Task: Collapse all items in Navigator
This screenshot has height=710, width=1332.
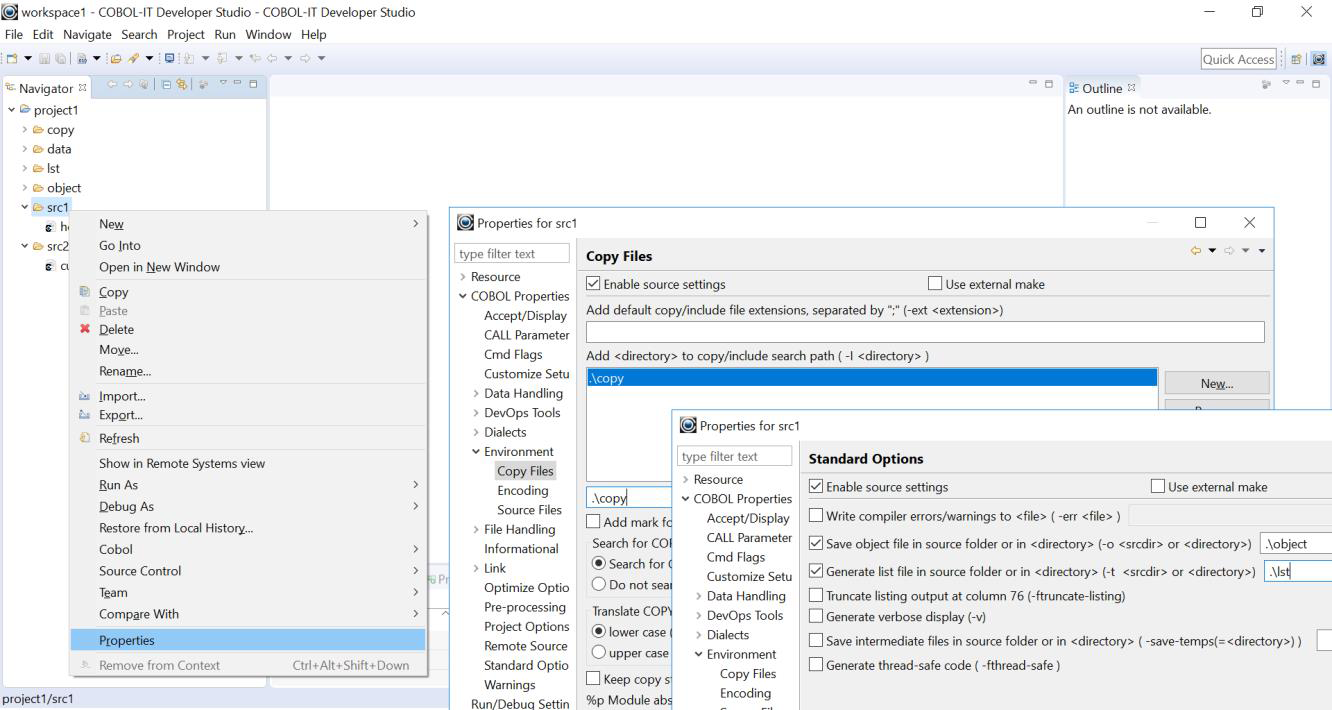Action: pyautogui.click(x=169, y=87)
